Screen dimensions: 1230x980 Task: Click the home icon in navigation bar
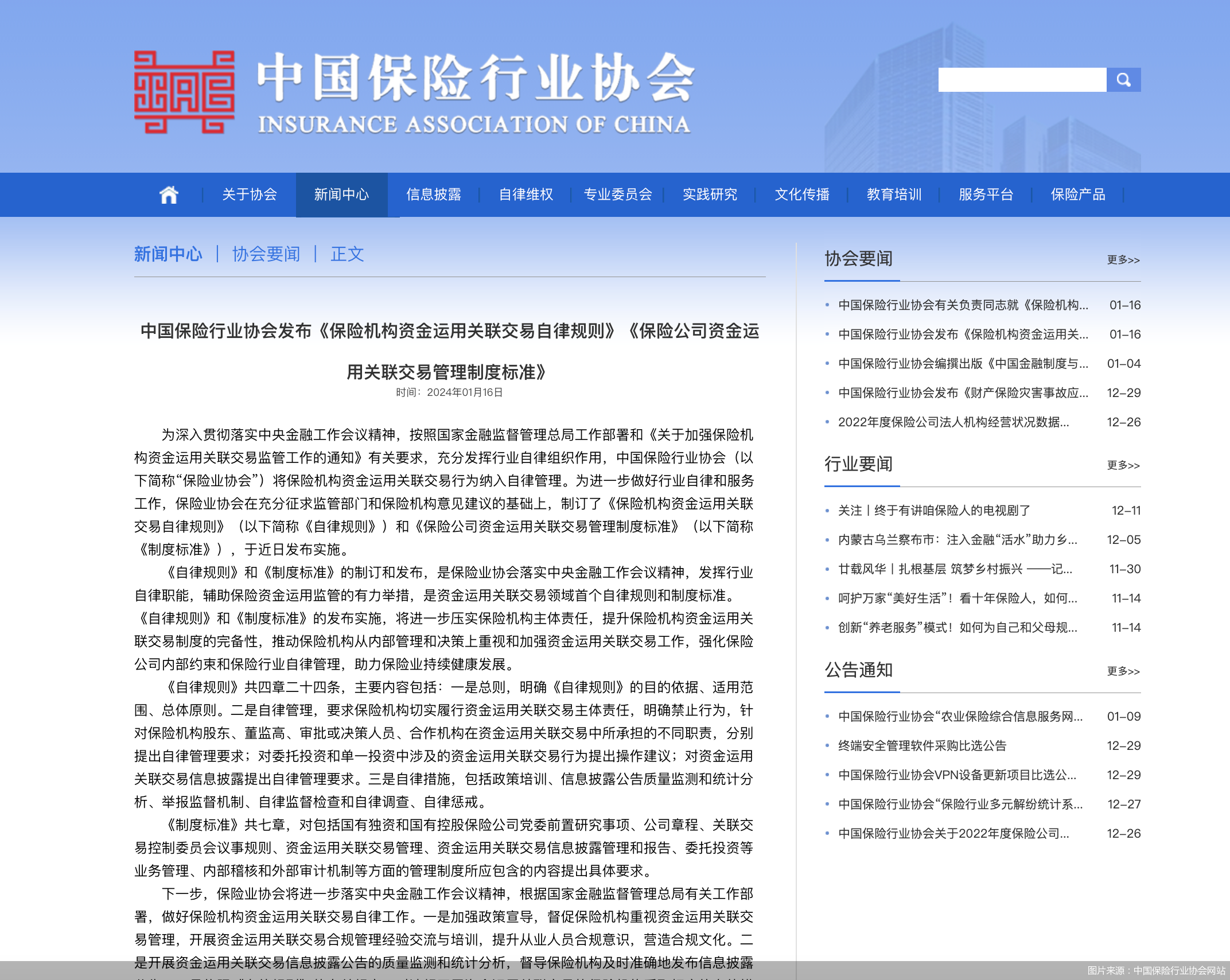coord(169,195)
